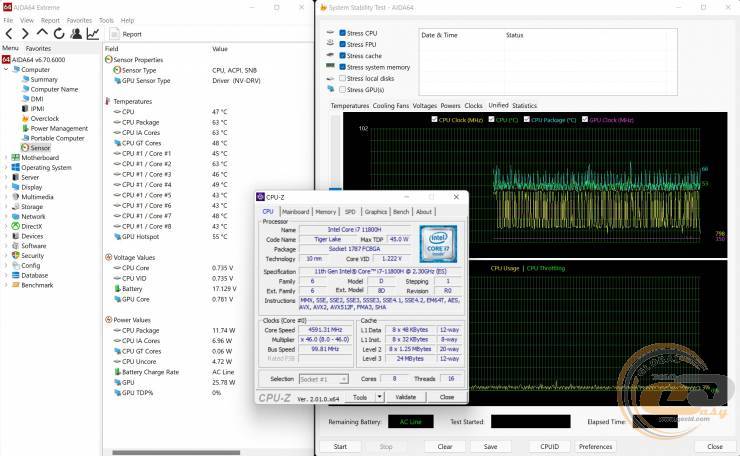Image resolution: width=740 pixels, height=456 pixels.
Task: Select the Summary icon in tree
Action: (x=25, y=79)
